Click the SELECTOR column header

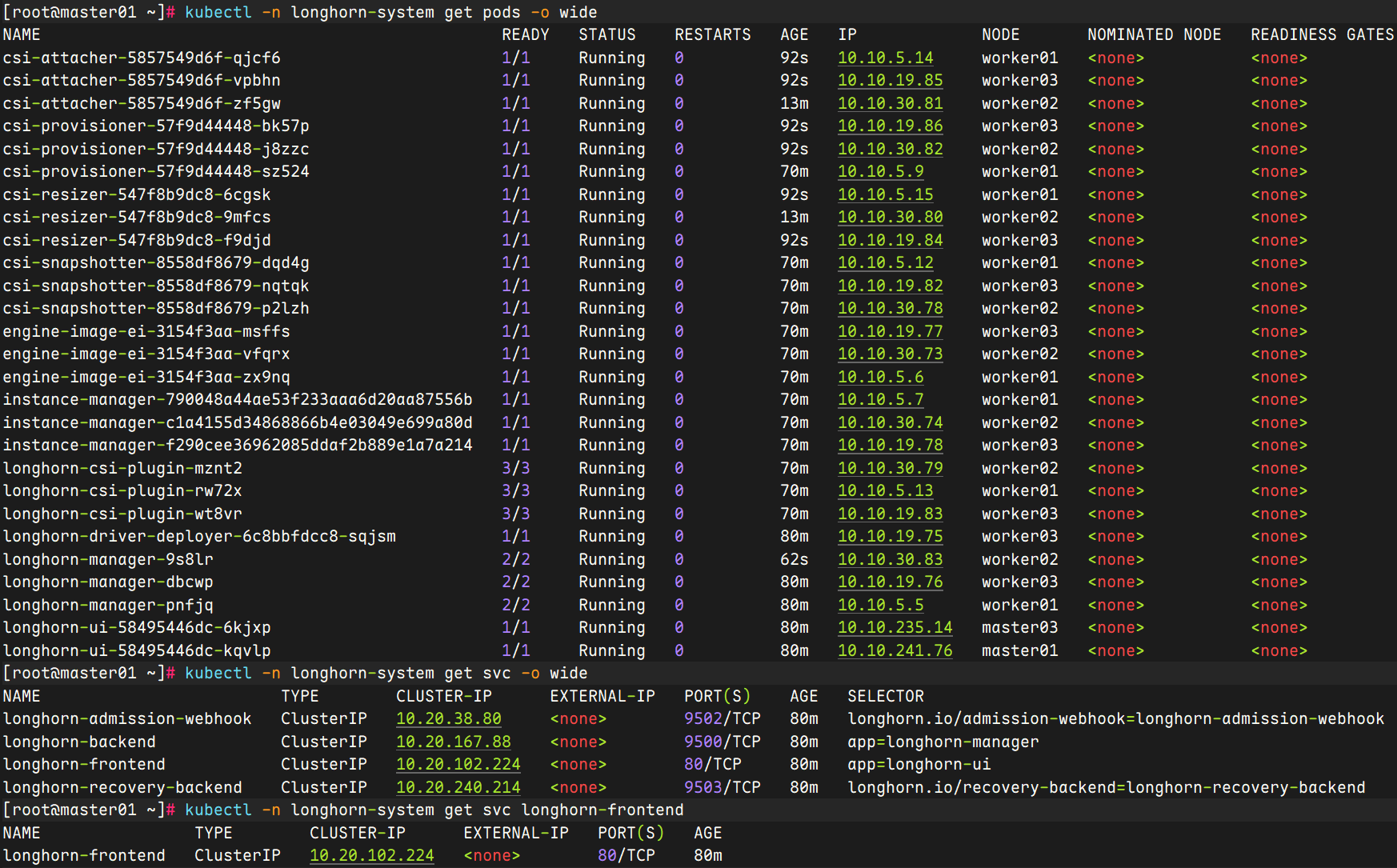click(885, 696)
